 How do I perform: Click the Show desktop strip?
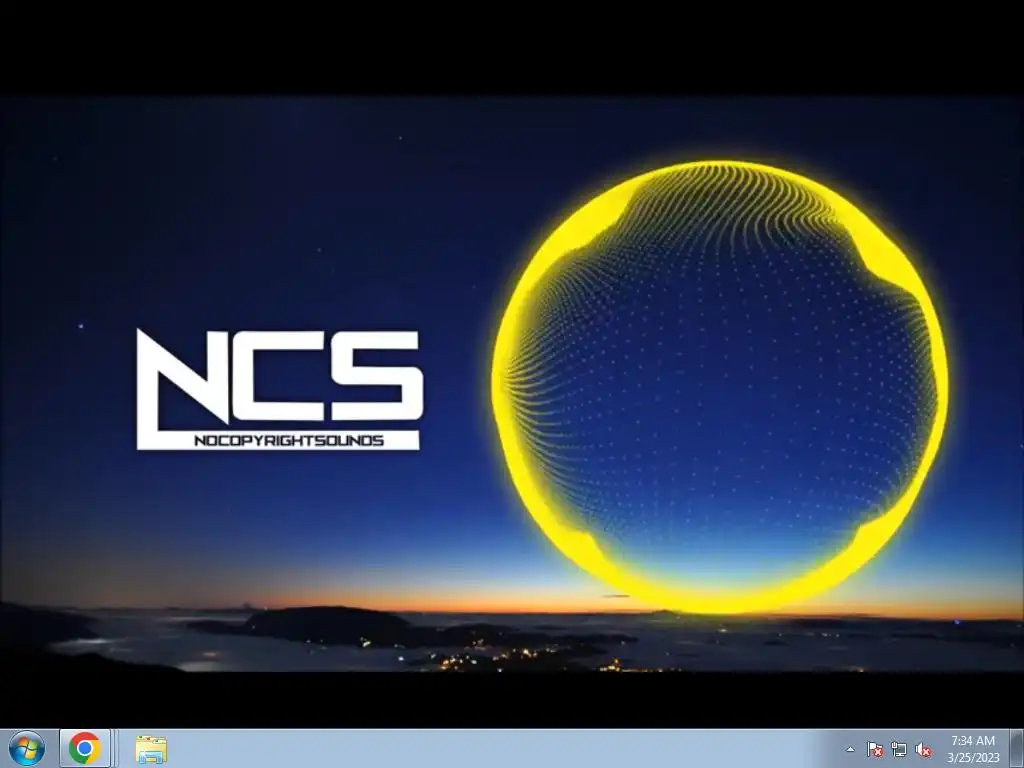(1016, 748)
